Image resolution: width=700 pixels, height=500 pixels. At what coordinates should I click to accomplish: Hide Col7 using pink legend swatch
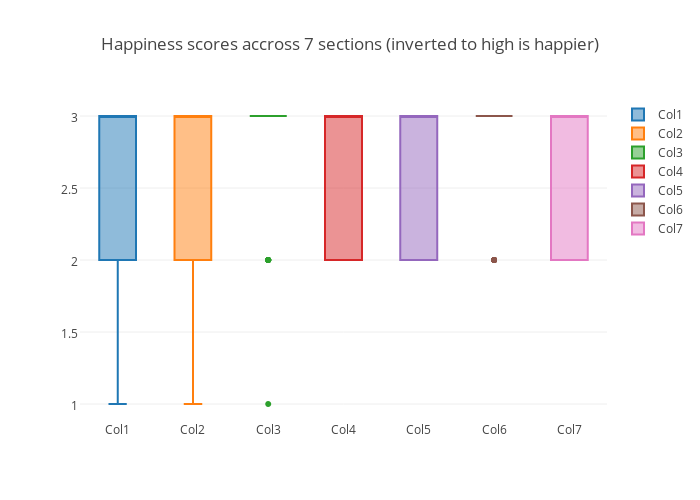638,228
